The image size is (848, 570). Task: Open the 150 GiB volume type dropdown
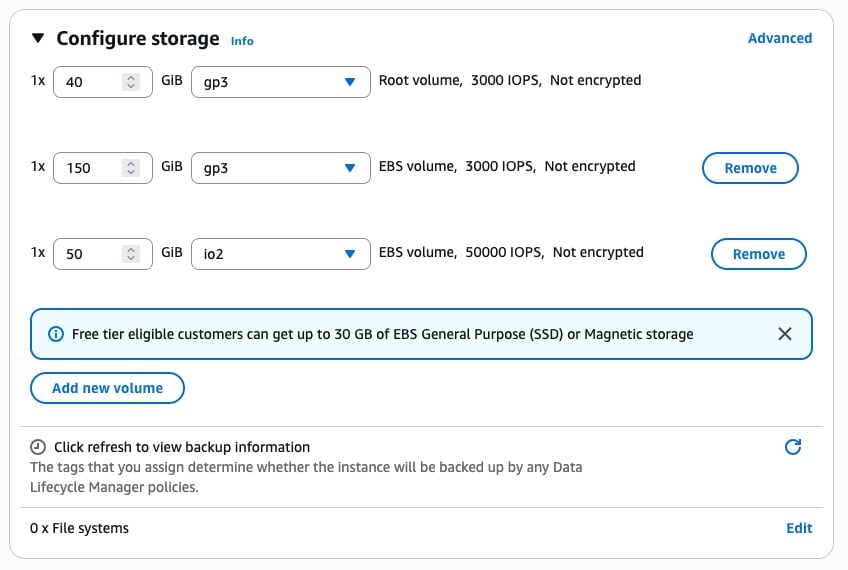pos(280,168)
